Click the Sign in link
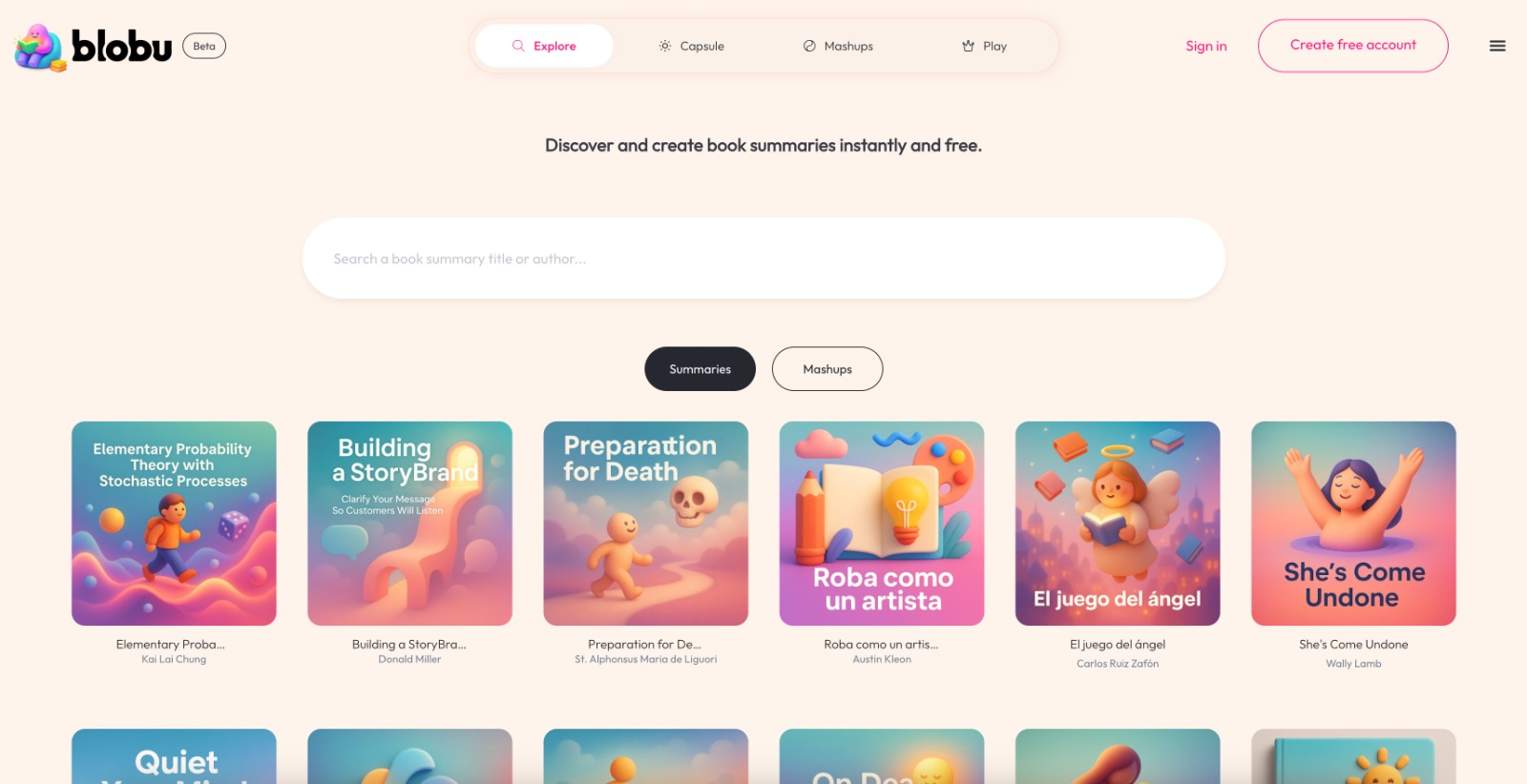1527x784 pixels. click(1206, 46)
